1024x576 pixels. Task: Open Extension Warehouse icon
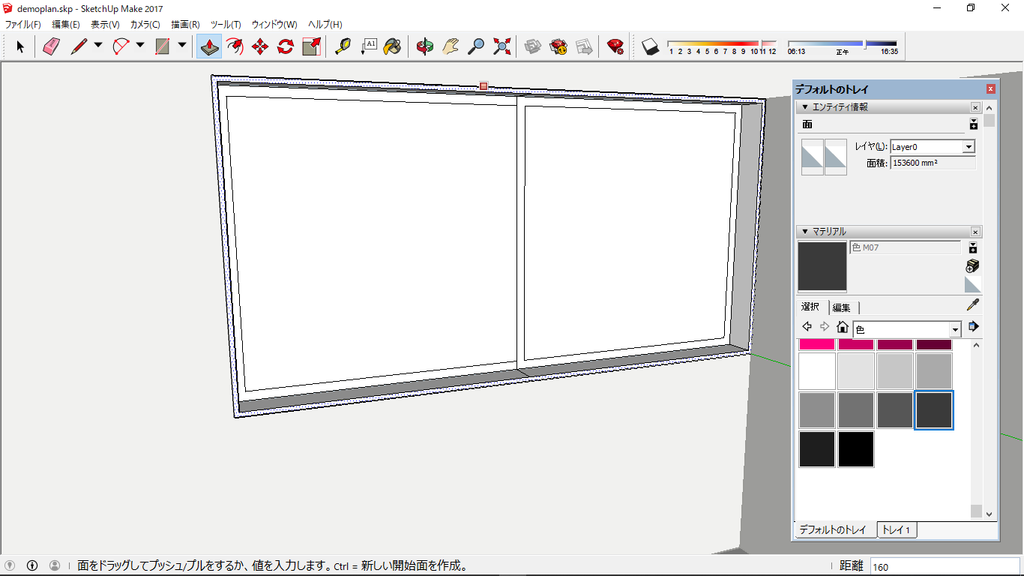pos(558,46)
